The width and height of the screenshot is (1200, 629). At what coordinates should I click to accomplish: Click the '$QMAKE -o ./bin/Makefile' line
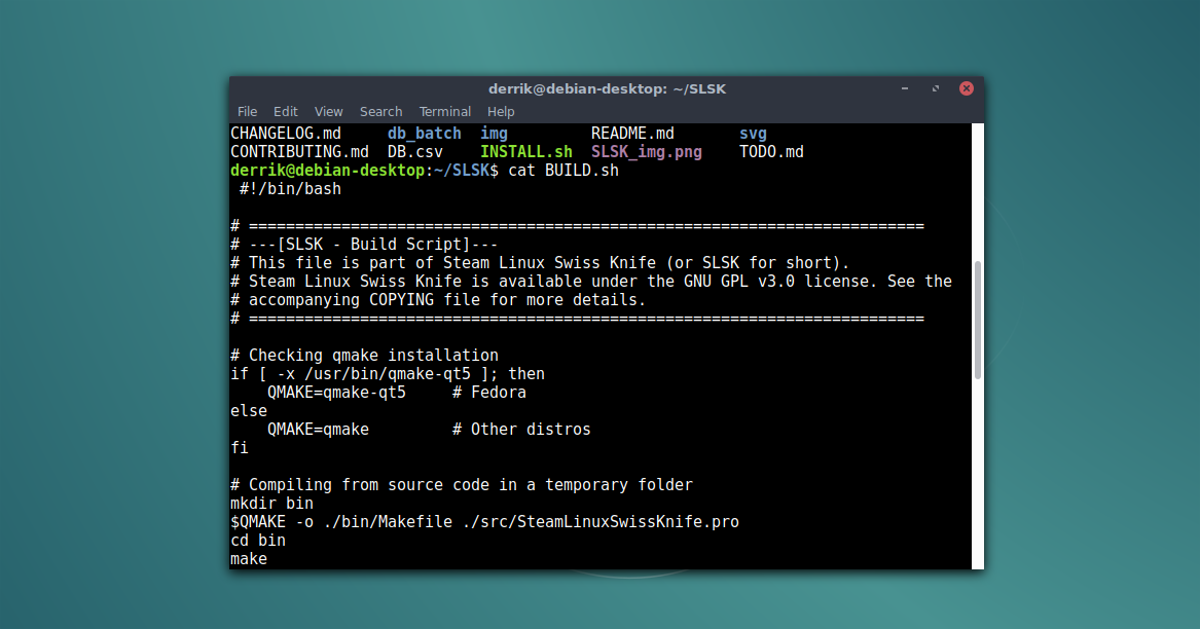485,522
